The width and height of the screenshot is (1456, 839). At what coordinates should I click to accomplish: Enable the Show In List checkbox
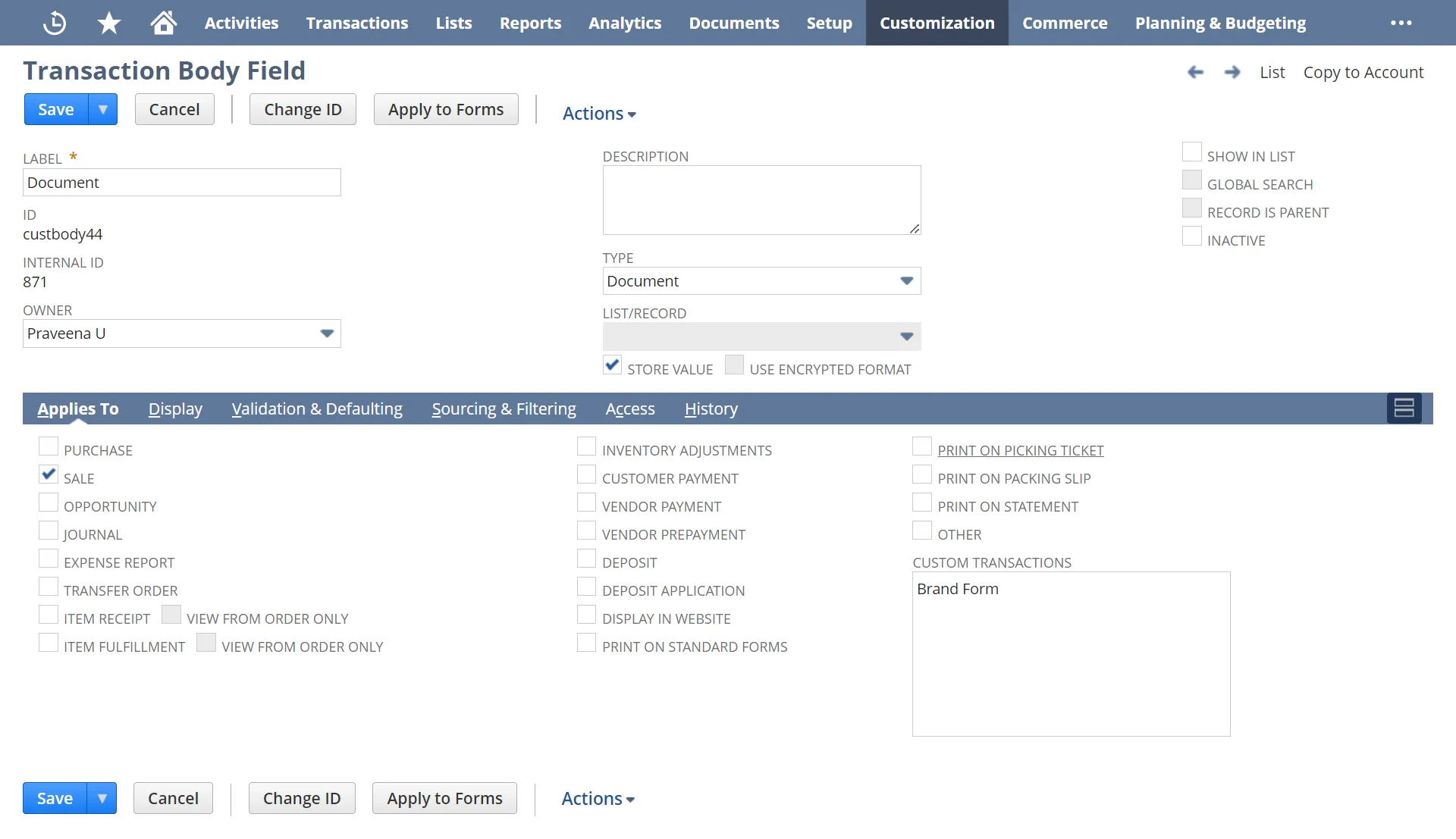pyautogui.click(x=1192, y=152)
